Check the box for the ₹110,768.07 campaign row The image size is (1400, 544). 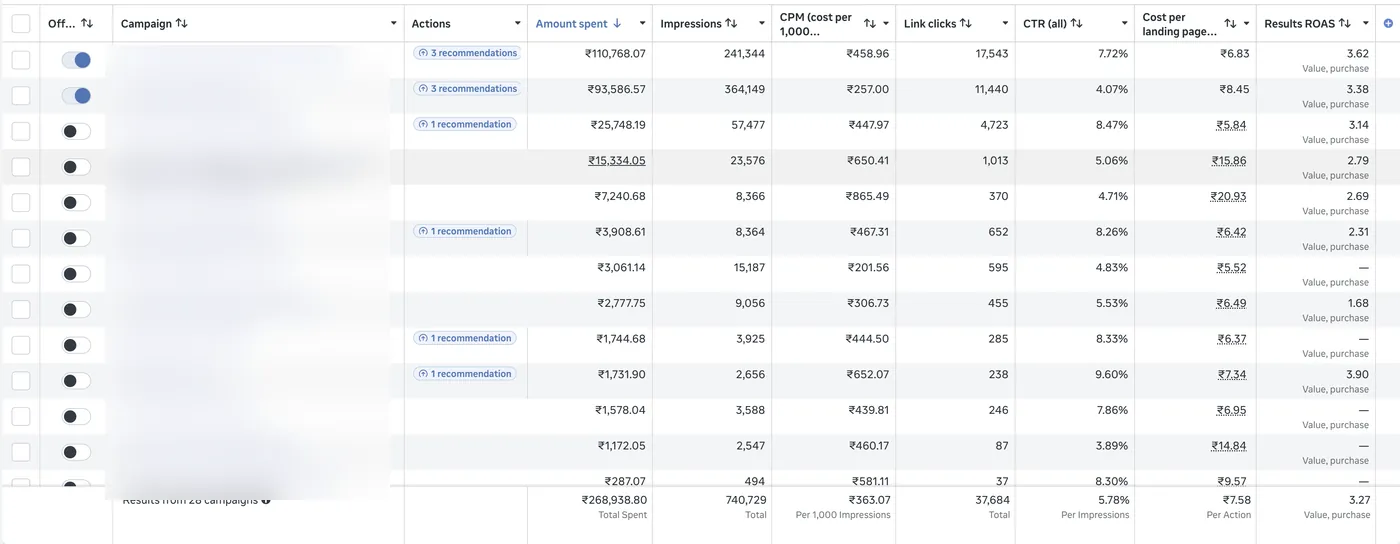(21, 60)
